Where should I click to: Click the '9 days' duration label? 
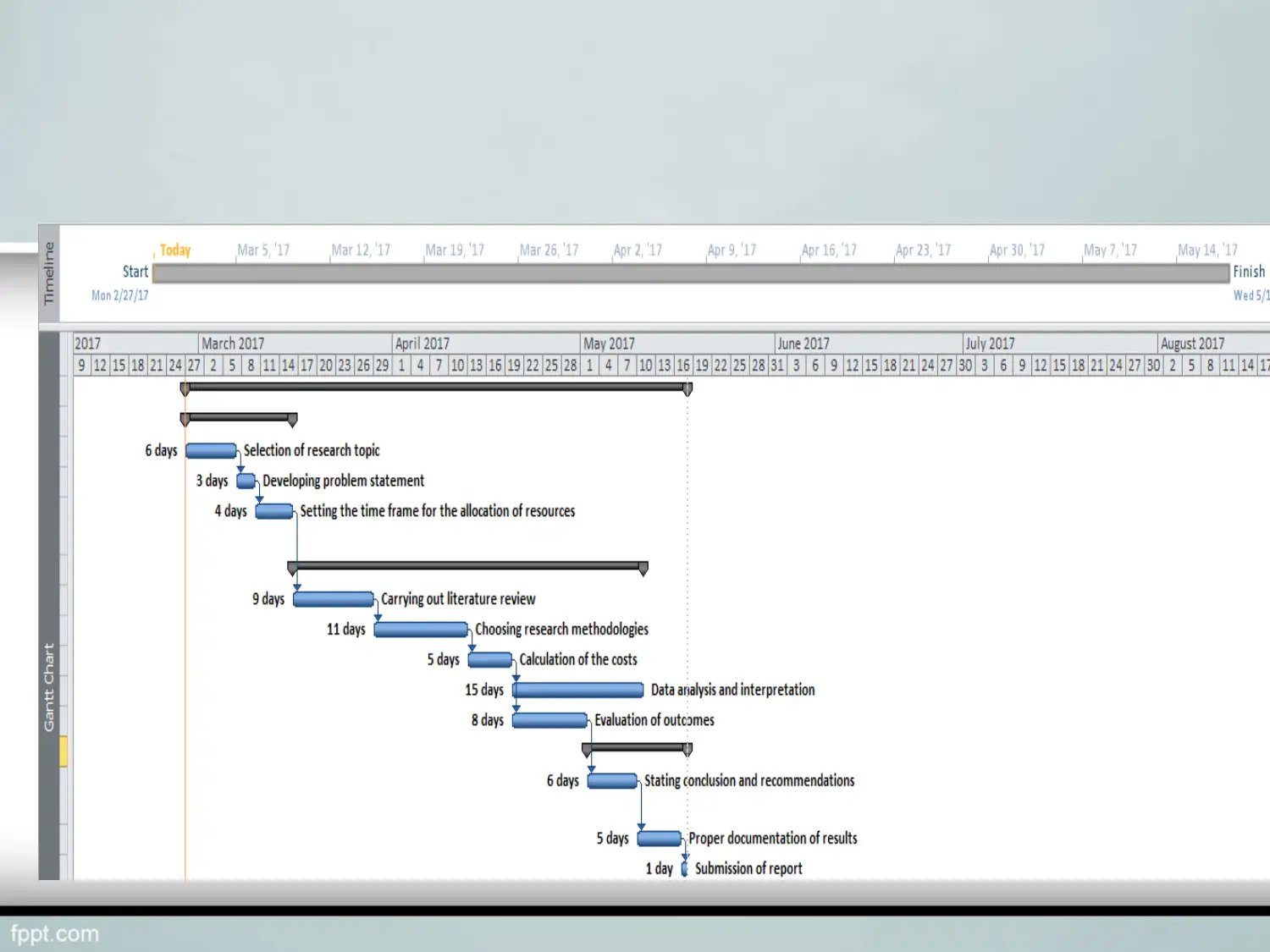268,599
